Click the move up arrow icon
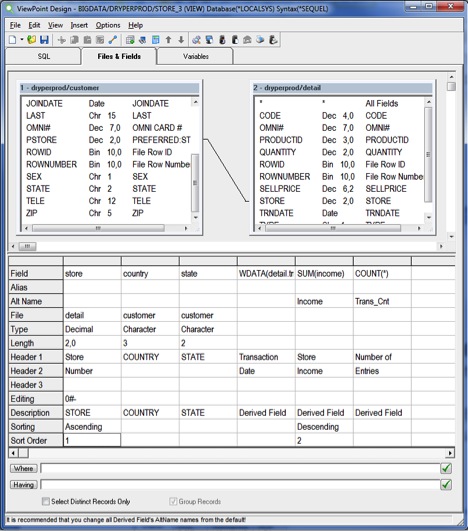The height and width of the screenshot is (531, 468). pyautogui.click(x=168, y=40)
